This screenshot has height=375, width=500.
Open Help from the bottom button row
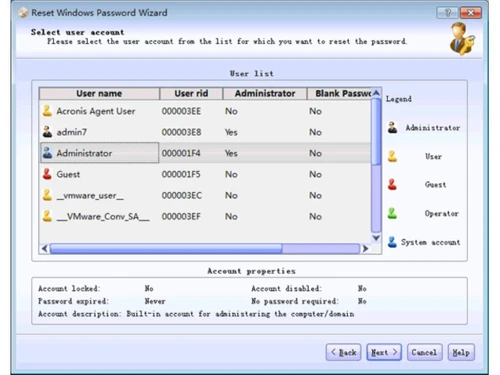click(461, 352)
